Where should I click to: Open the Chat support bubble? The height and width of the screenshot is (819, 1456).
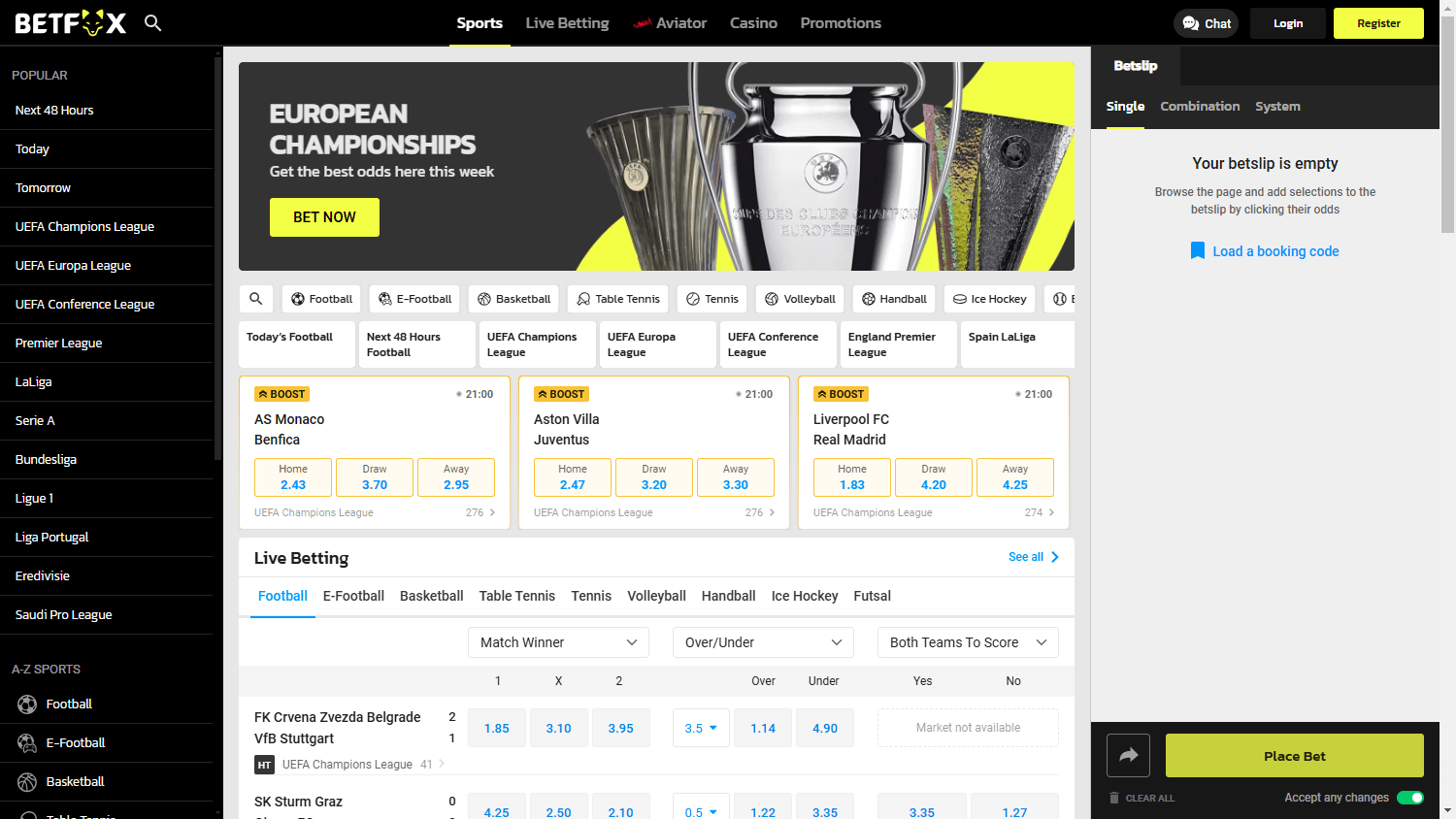[1206, 23]
